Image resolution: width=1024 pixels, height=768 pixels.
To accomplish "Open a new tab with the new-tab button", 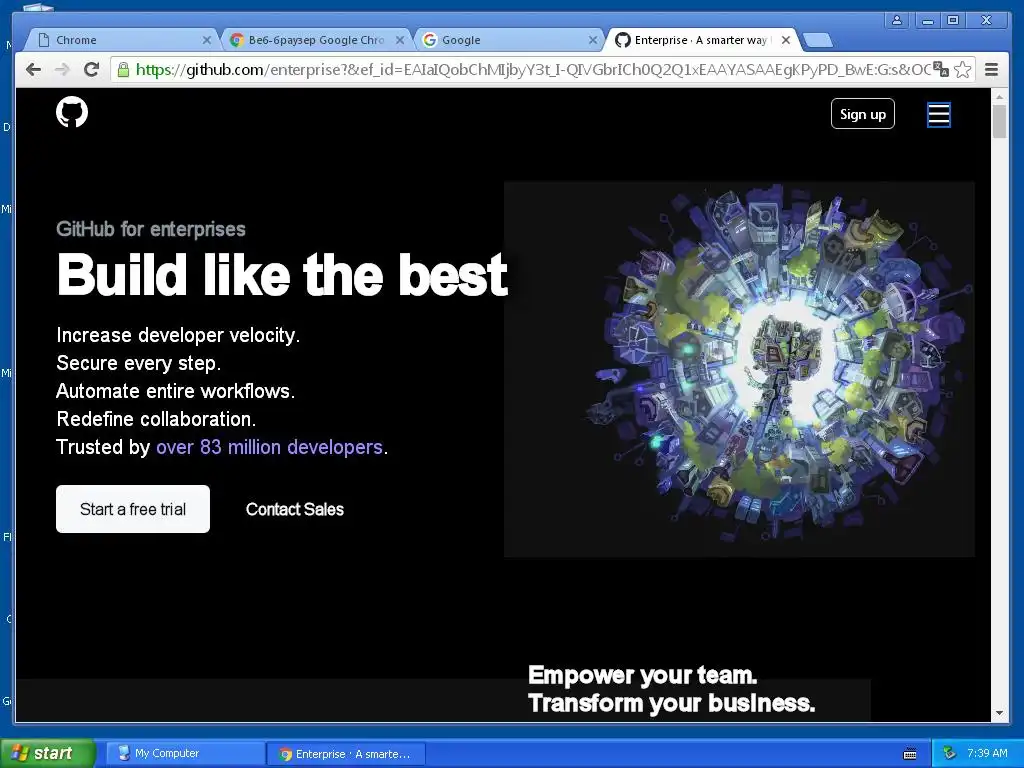I will [x=817, y=40].
